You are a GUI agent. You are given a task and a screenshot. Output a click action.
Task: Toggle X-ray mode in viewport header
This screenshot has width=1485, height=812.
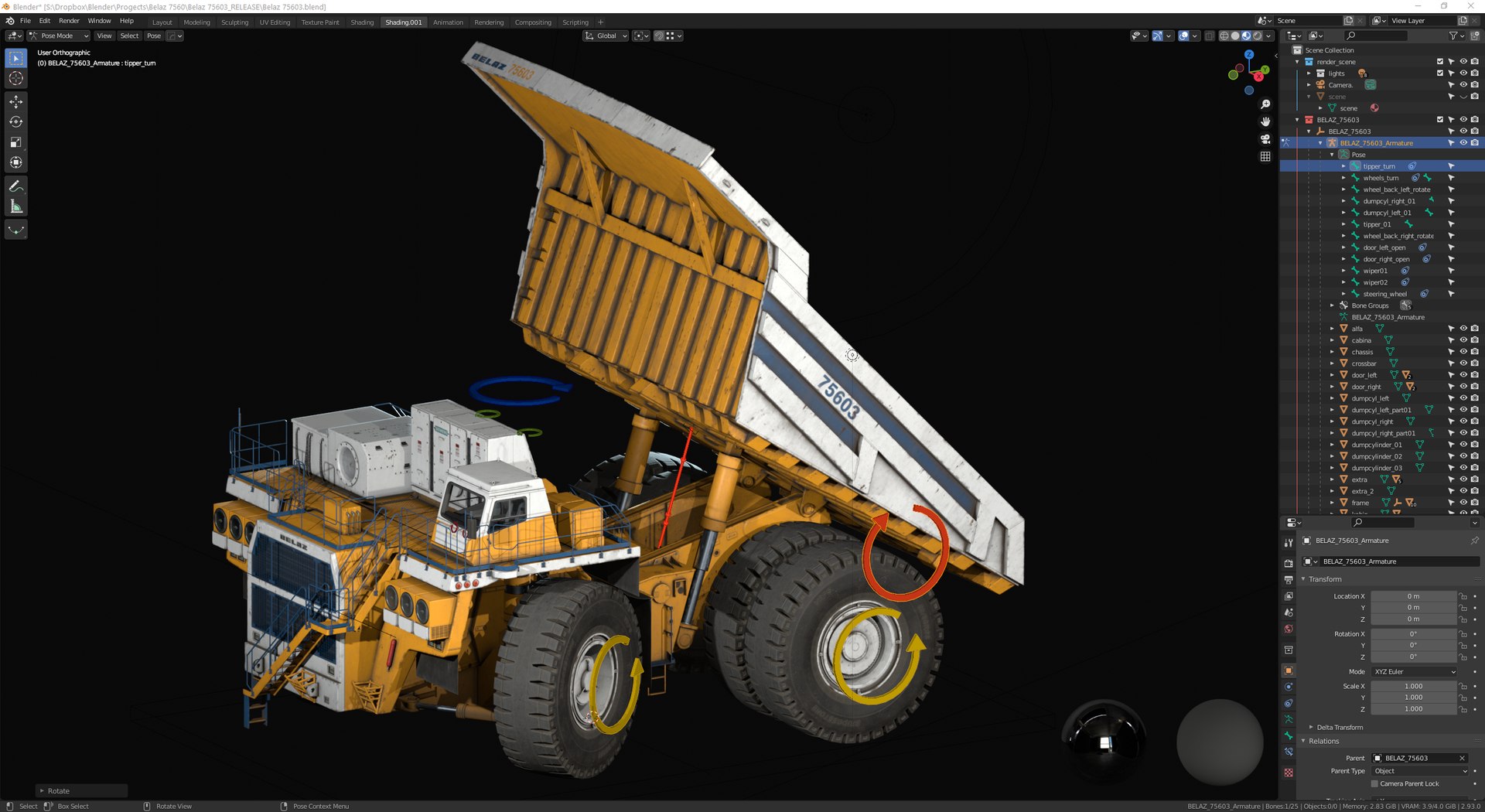click(1210, 36)
